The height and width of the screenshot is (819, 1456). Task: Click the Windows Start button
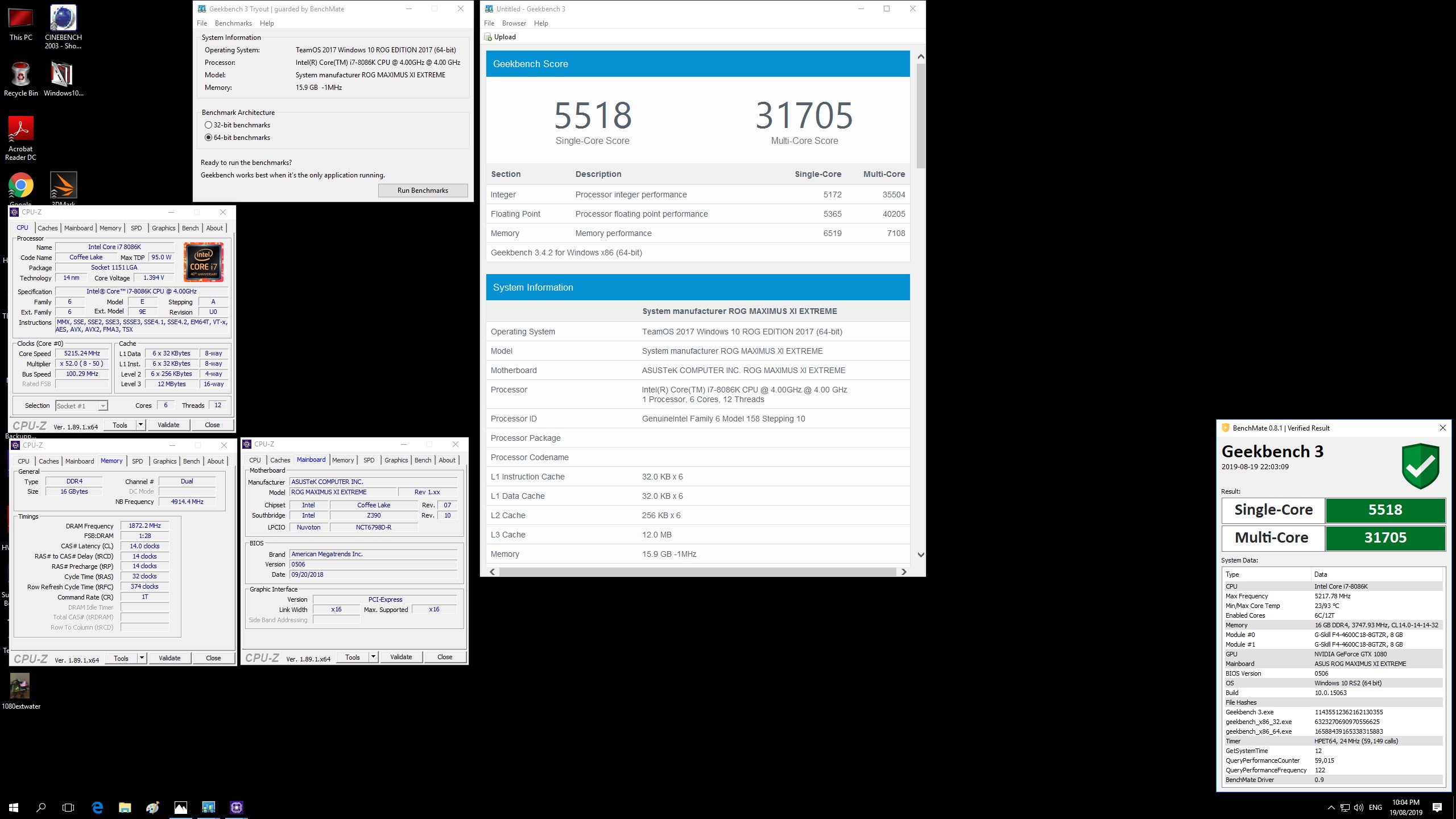click(x=14, y=807)
